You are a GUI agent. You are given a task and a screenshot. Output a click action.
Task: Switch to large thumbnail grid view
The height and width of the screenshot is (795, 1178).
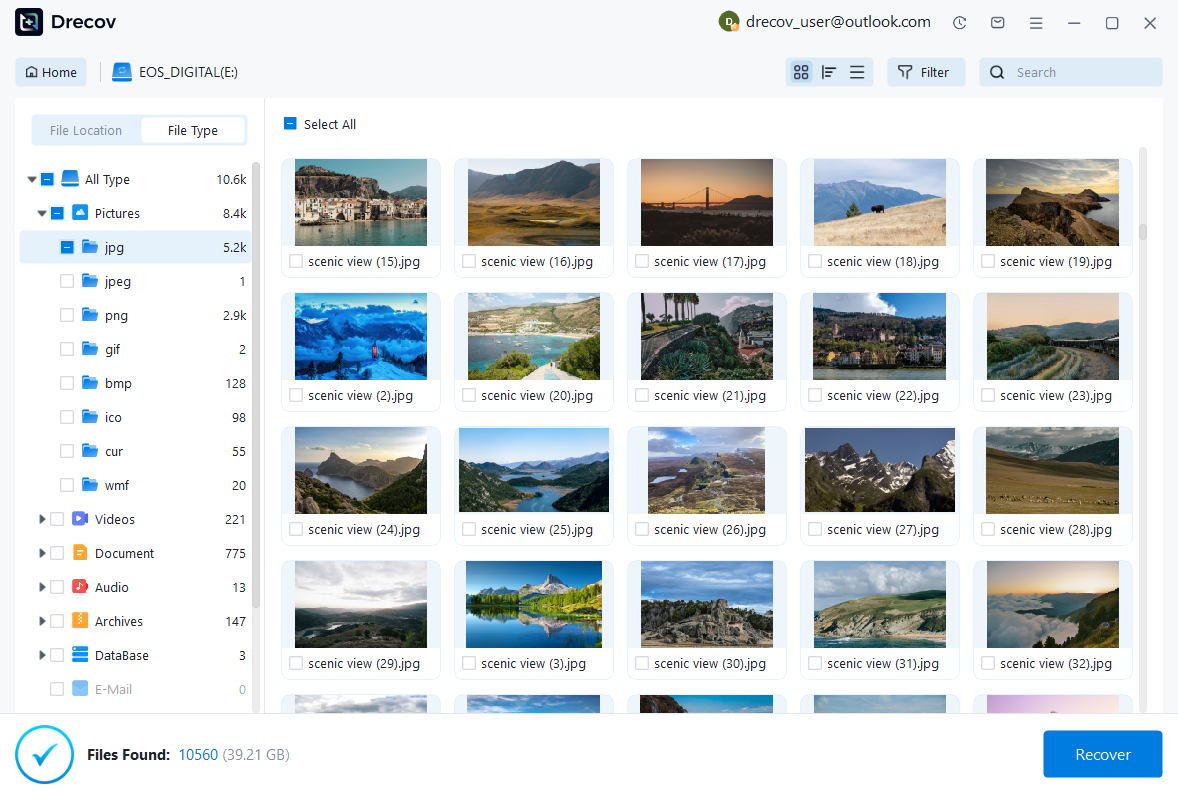click(800, 72)
